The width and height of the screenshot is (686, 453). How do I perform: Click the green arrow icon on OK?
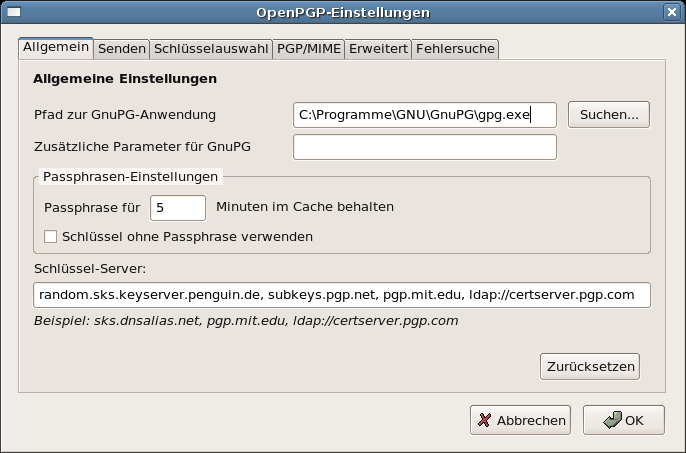[612, 420]
